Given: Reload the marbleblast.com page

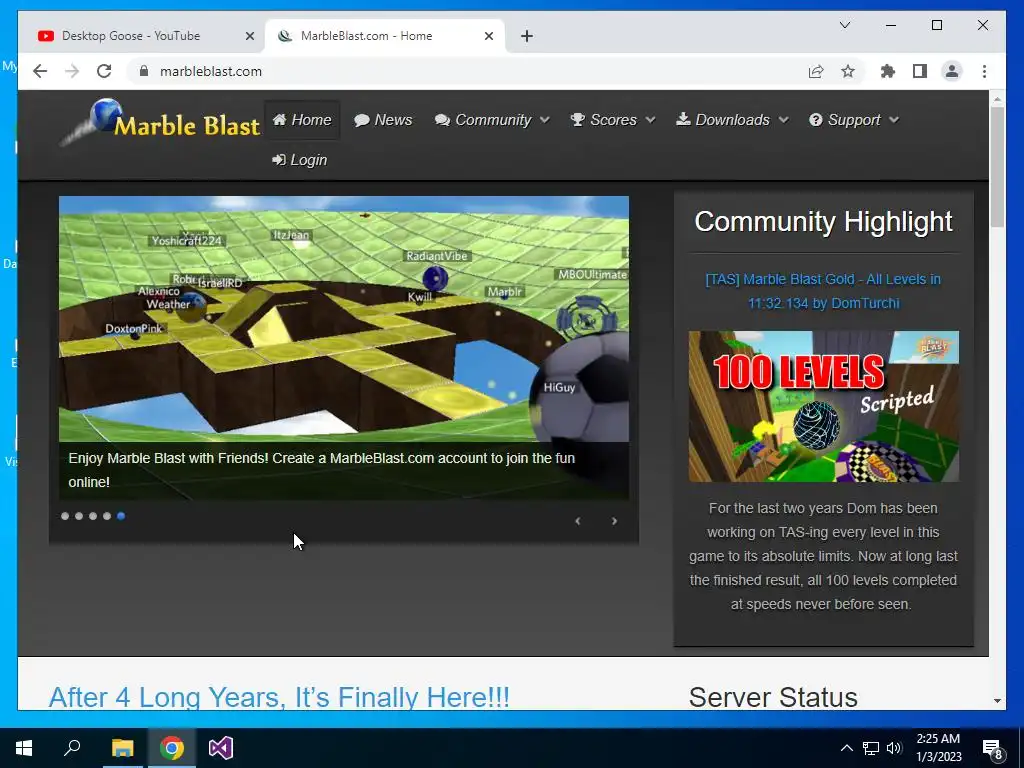Looking at the screenshot, I should (104, 71).
